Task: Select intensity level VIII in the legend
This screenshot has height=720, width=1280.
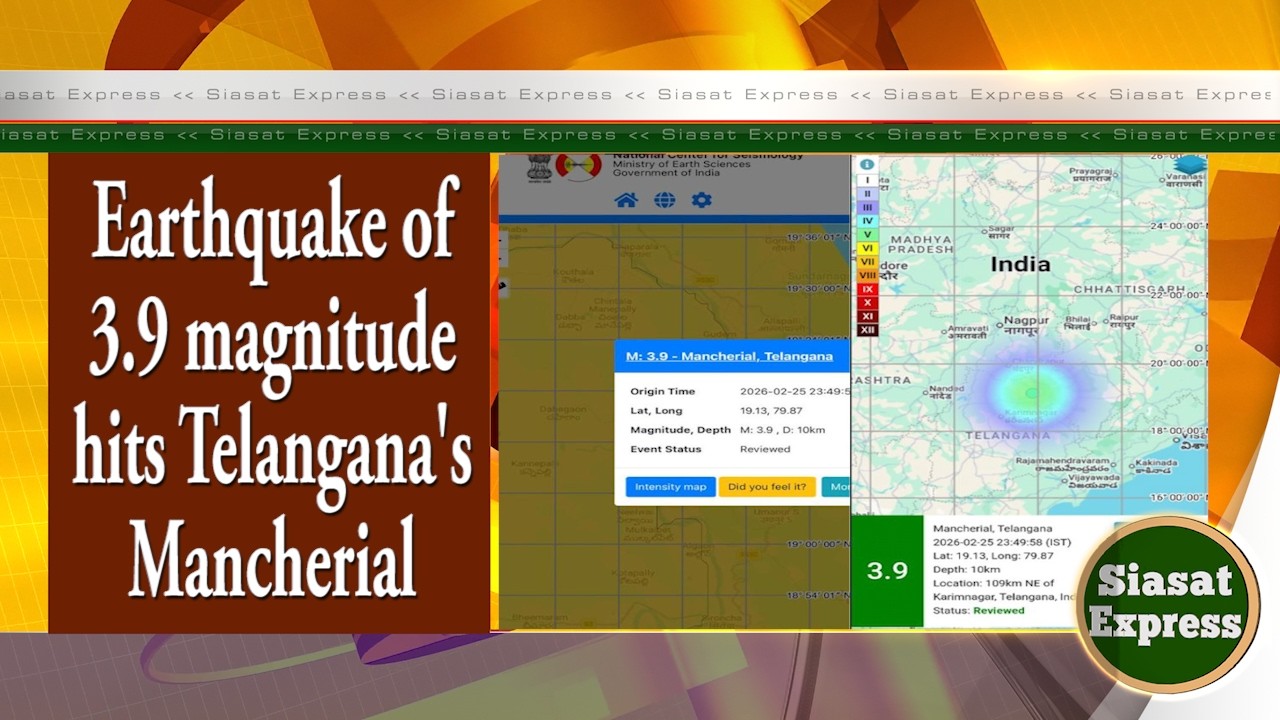Action: click(867, 275)
